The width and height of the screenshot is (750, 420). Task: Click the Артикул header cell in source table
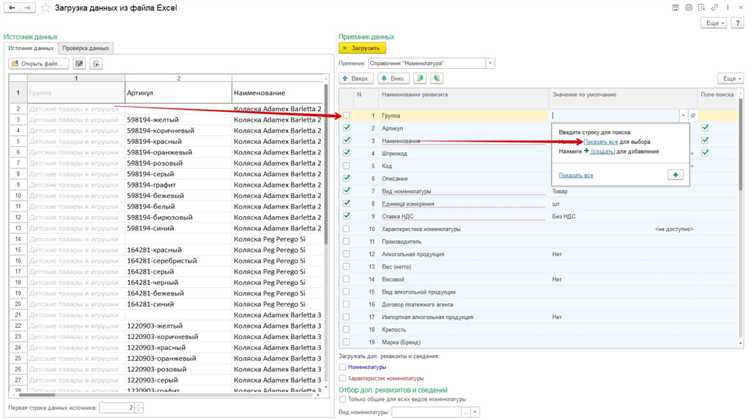pos(178,93)
